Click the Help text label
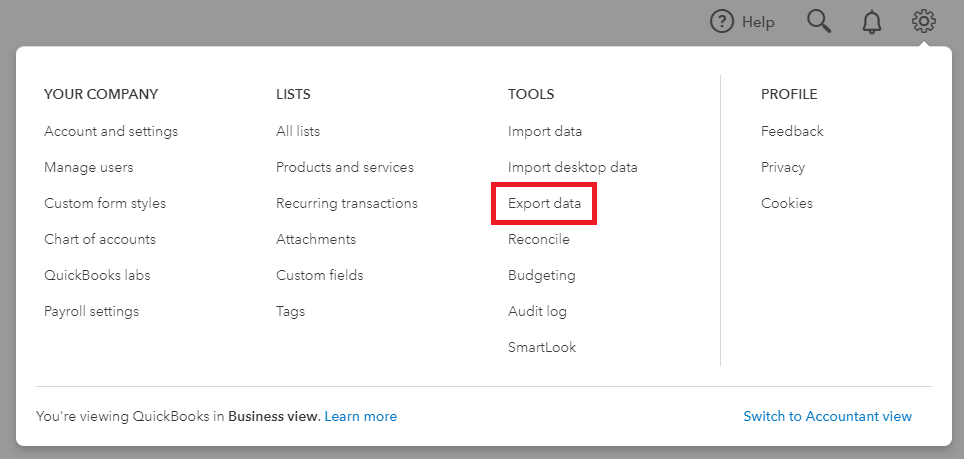Screen dimensions: 964x459 point(758,23)
